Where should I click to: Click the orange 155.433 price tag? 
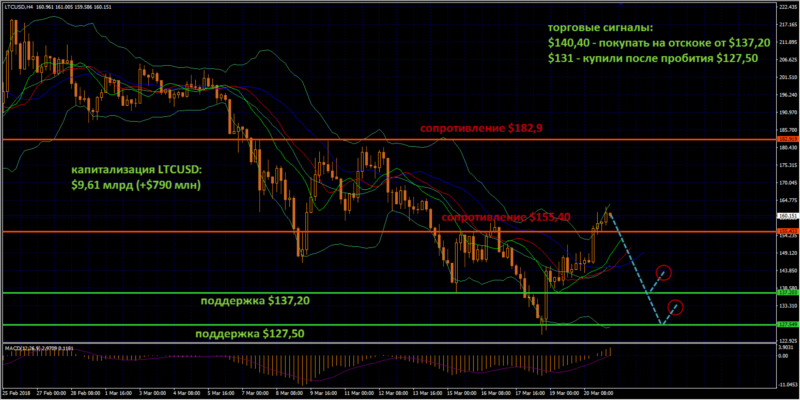(x=786, y=231)
